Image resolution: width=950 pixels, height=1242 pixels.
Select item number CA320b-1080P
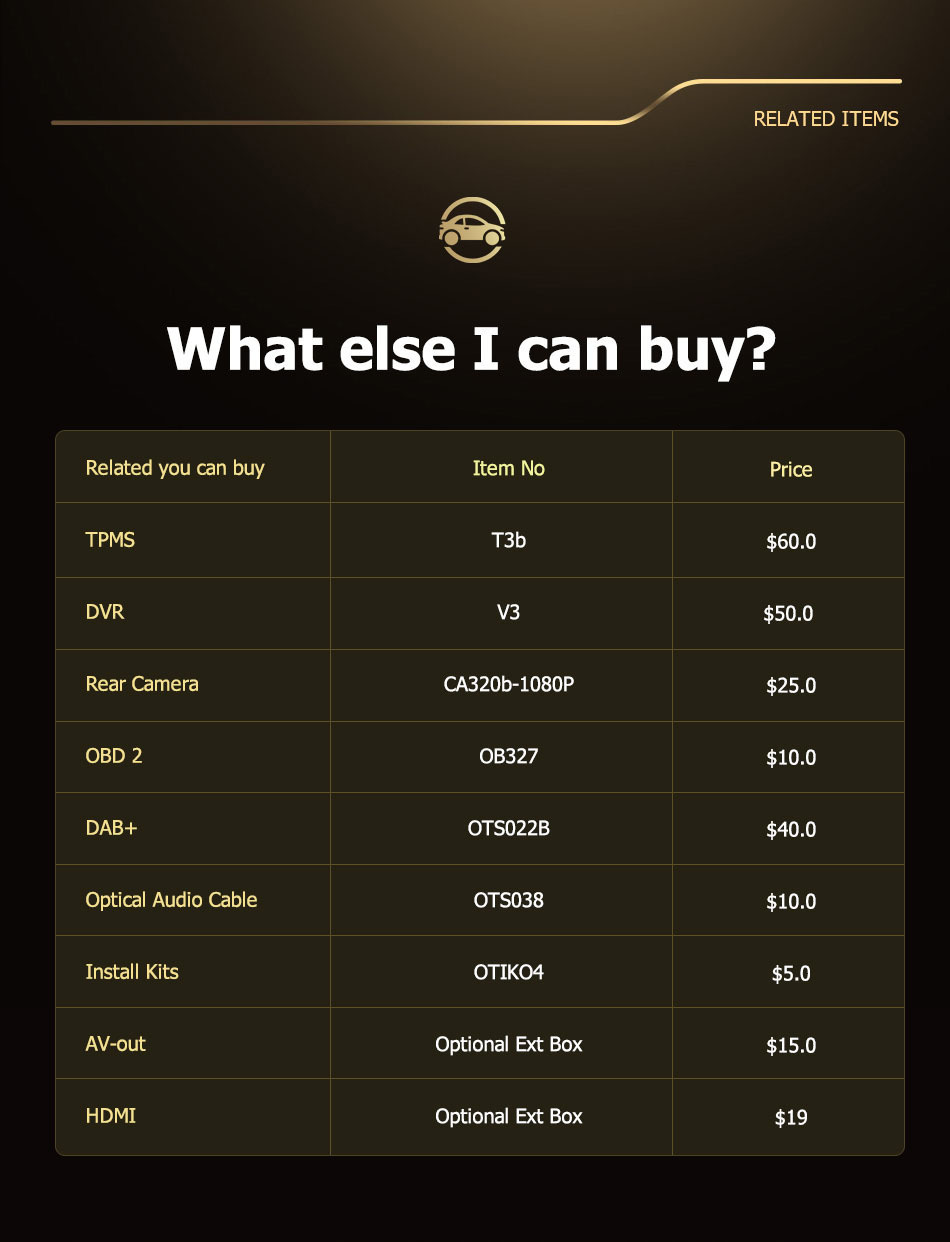(508, 685)
